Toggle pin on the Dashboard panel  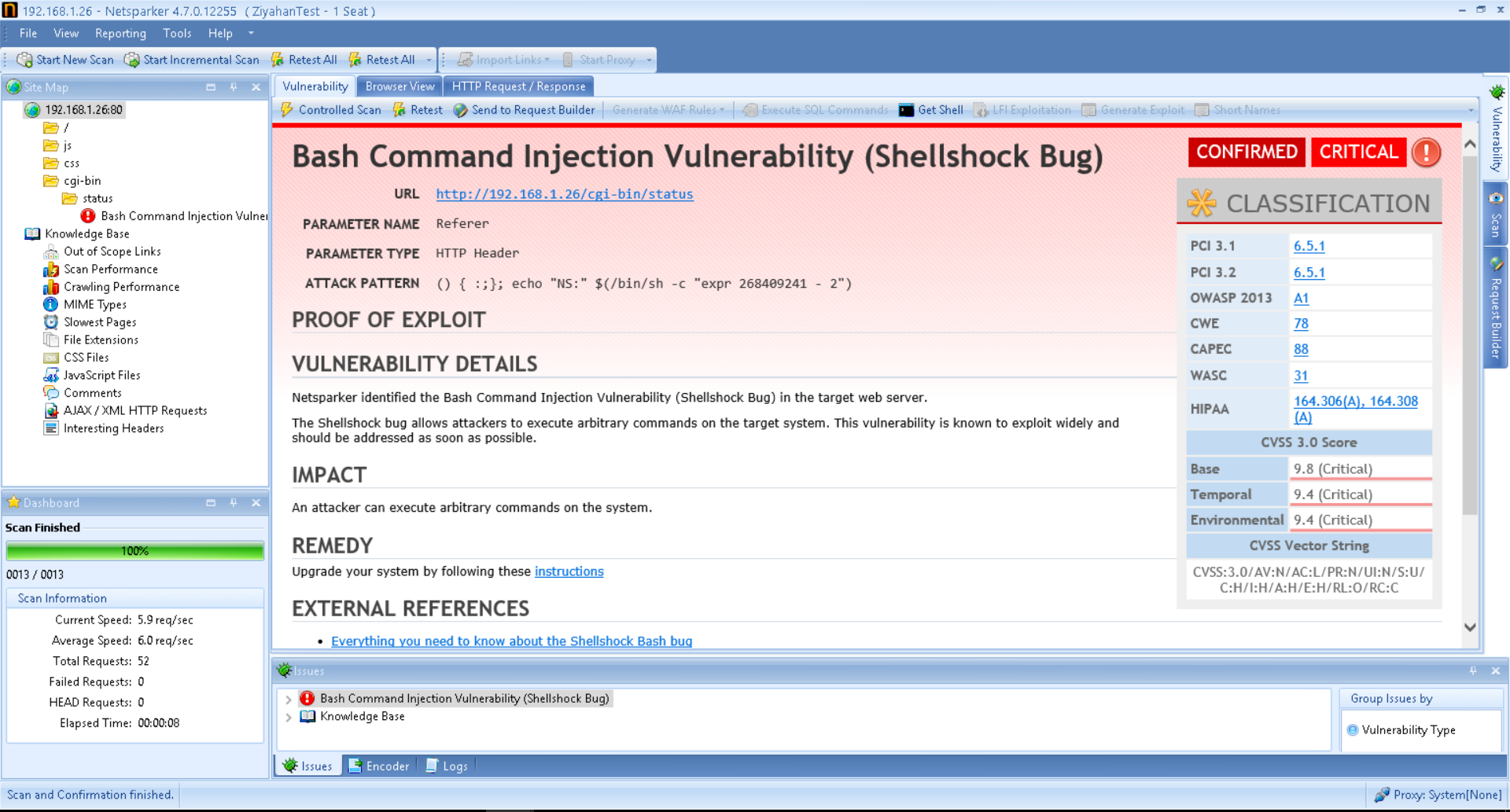(234, 503)
